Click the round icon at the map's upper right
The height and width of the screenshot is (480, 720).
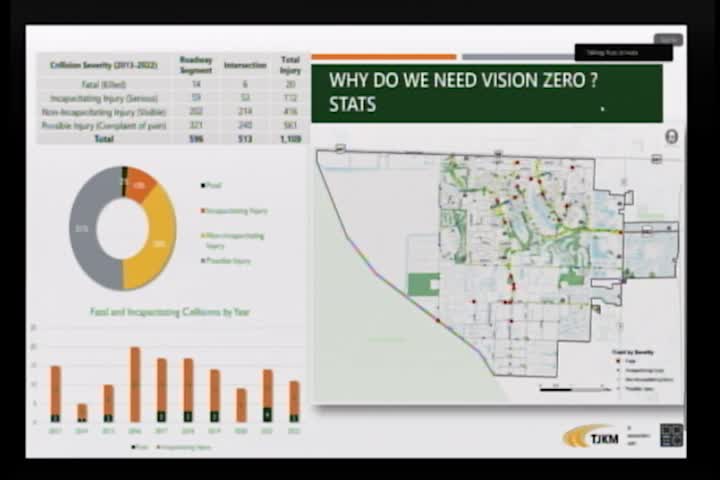[671, 136]
